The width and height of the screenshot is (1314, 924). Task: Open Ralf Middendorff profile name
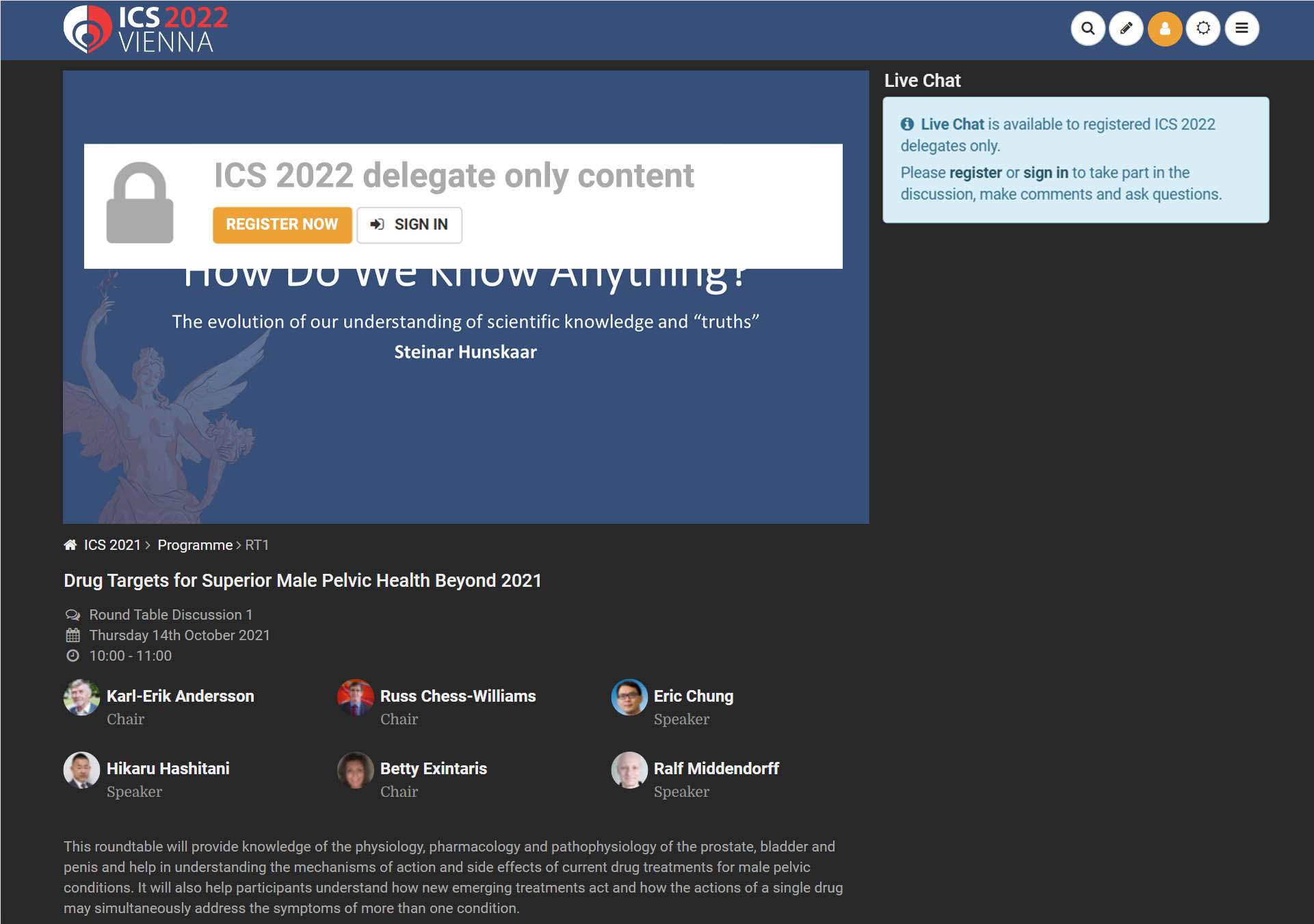click(x=716, y=769)
